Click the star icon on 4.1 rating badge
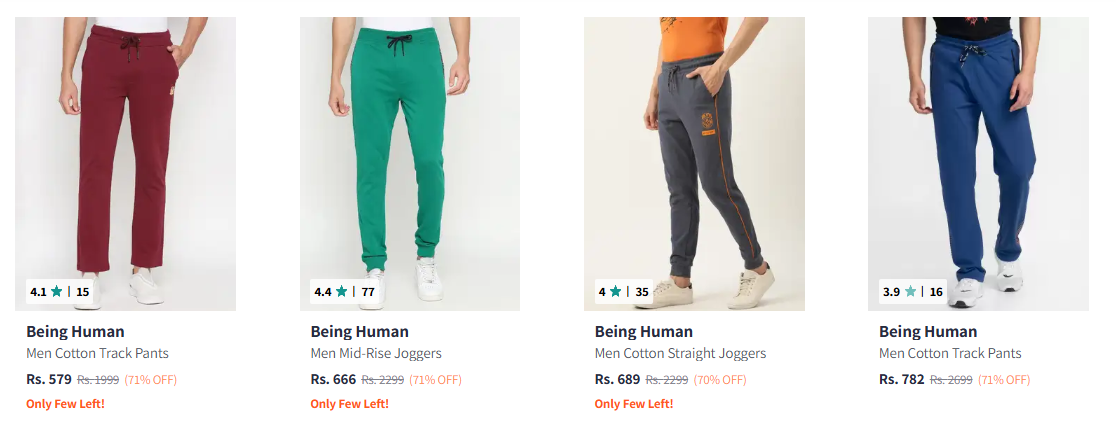 [x=56, y=292]
